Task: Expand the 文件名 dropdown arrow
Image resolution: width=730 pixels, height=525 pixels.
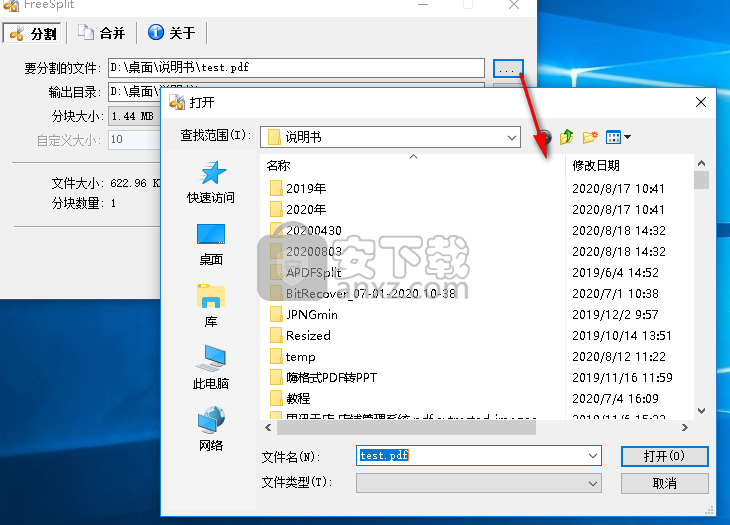Action: (593, 456)
